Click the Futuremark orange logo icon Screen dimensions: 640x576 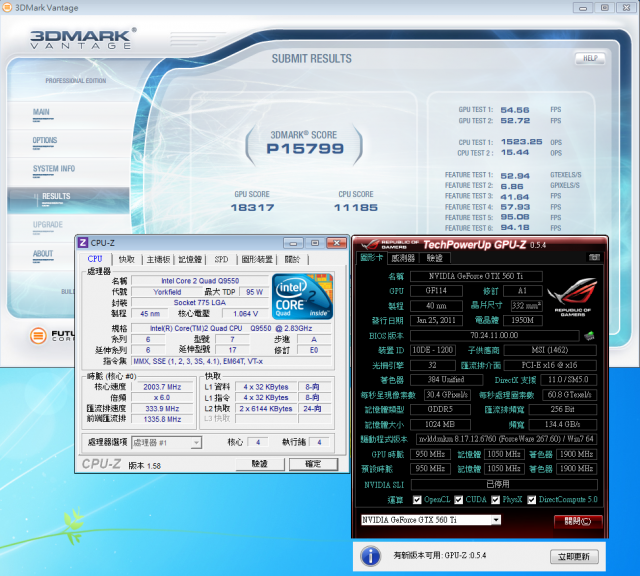click(38, 336)
